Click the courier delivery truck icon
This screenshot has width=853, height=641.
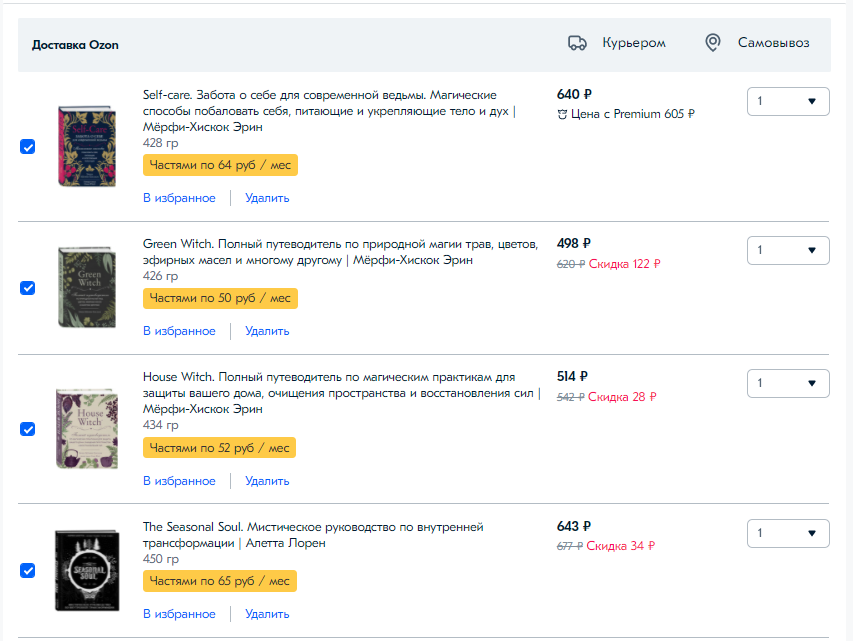pos(577,43)
